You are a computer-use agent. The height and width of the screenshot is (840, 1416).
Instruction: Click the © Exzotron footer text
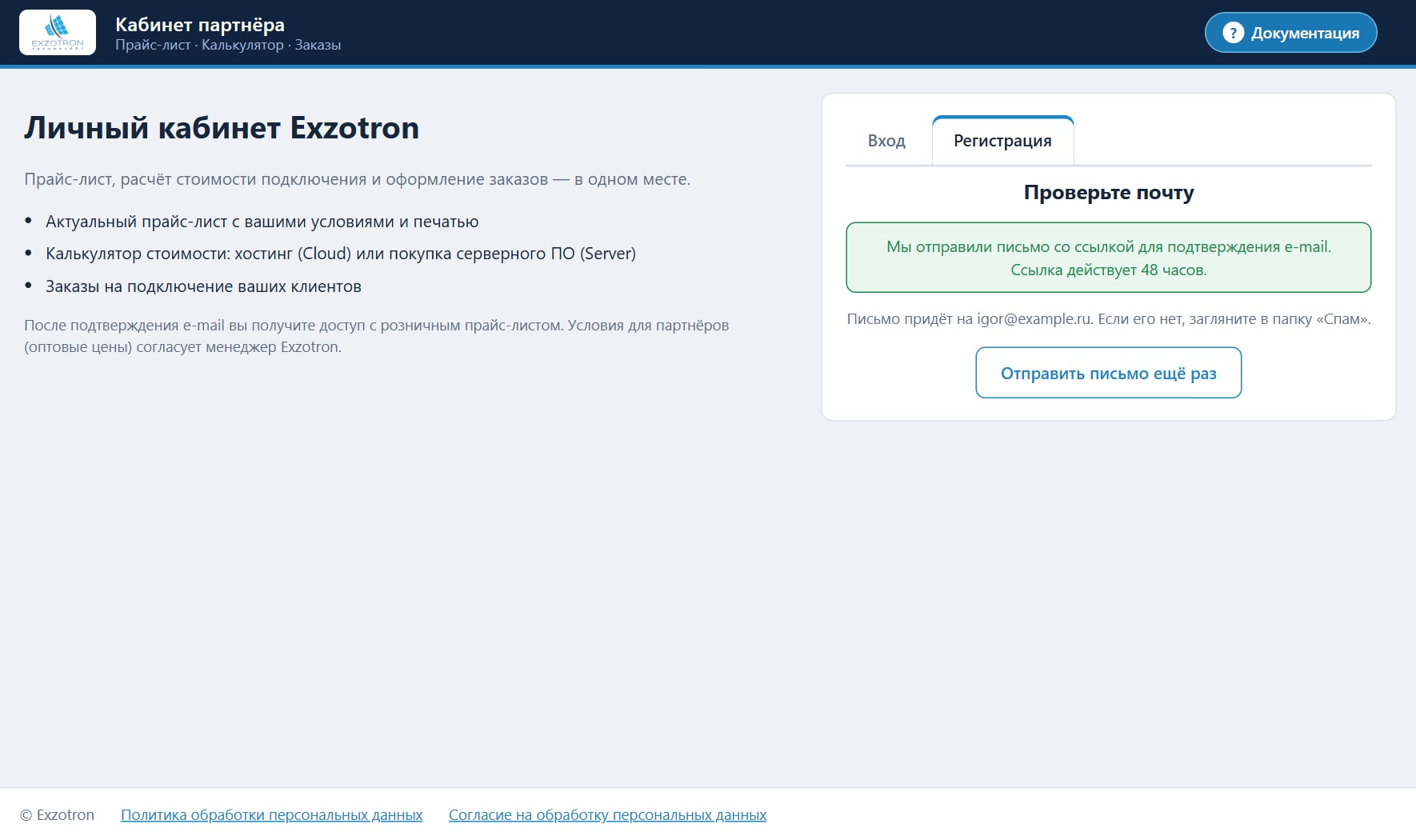57,814
